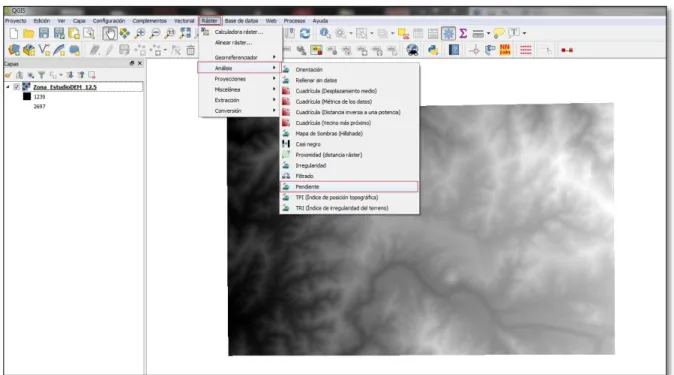Click the Add Raster Layer icon
This screenshot has height=375, width=674.
click(29, 50)
